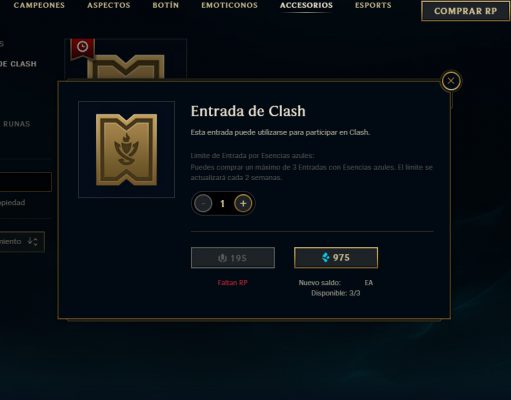Click the red clock ribbon icon
511x400 pixels.
(82, 49)
